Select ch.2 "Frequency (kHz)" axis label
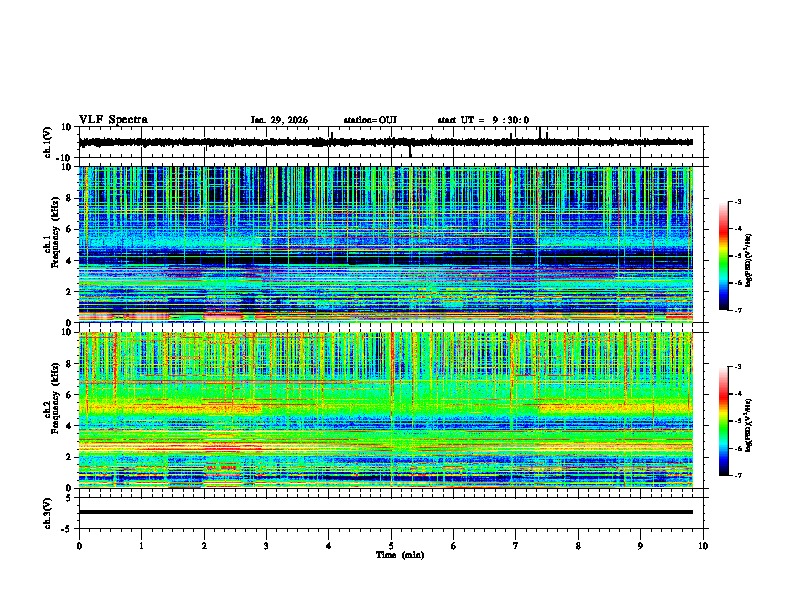The height and width of the screenshot is (612, 792). pyautogui.click(x=55, y=398)
